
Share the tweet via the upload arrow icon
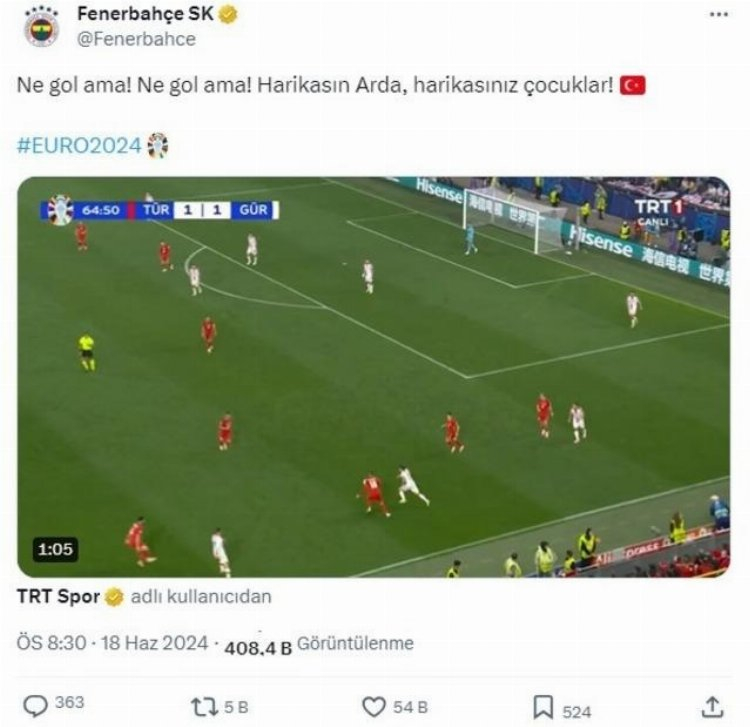point(712,707)
